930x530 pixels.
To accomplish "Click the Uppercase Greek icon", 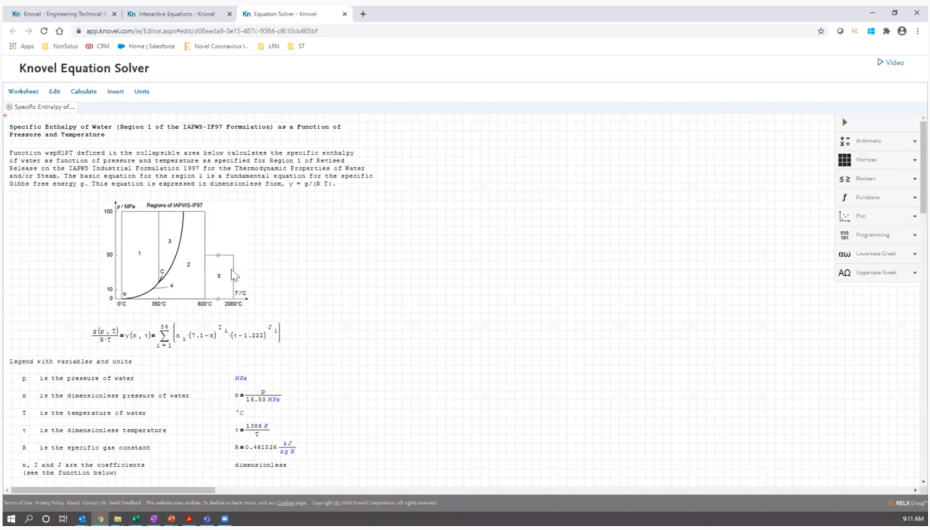I will coord(845,272).
